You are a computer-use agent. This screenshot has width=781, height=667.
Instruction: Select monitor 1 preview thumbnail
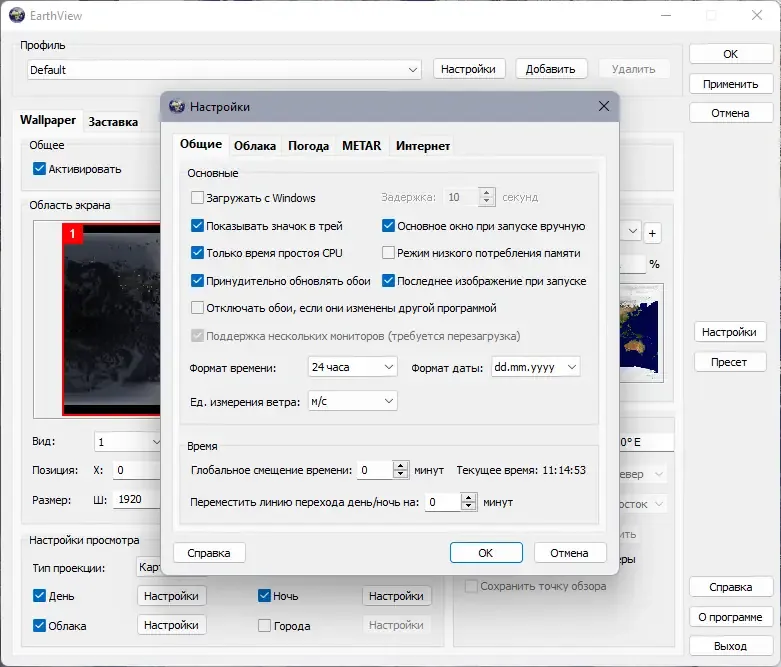[112, 319]
